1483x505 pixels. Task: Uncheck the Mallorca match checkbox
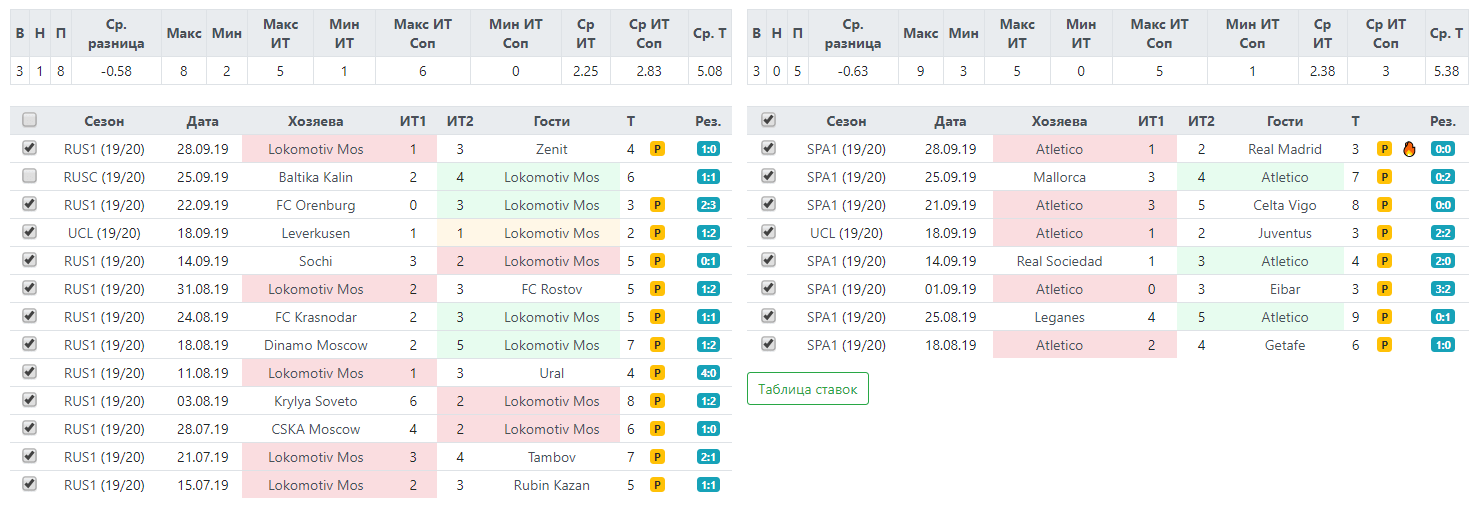pyautogui.click(x=768, y=176)
